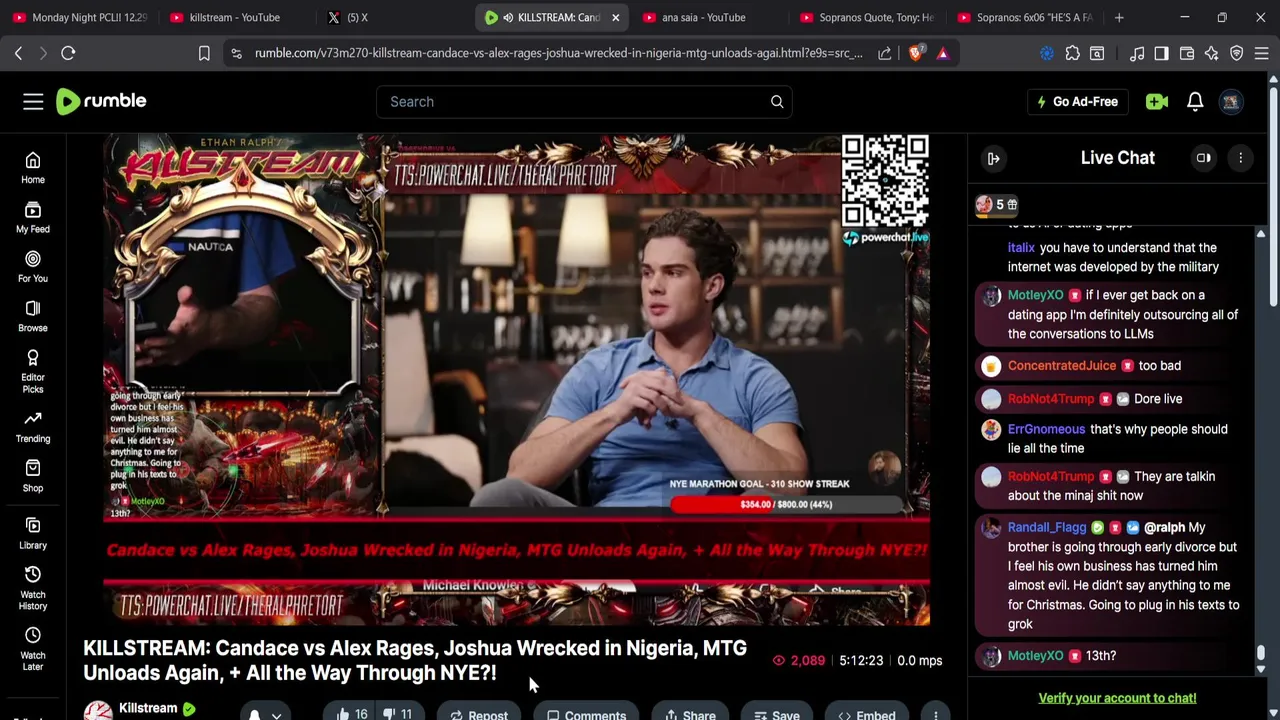
Task: Click the Randall_Flagg username in chat
Action: pyautogui.click(x=1047, y=527)
